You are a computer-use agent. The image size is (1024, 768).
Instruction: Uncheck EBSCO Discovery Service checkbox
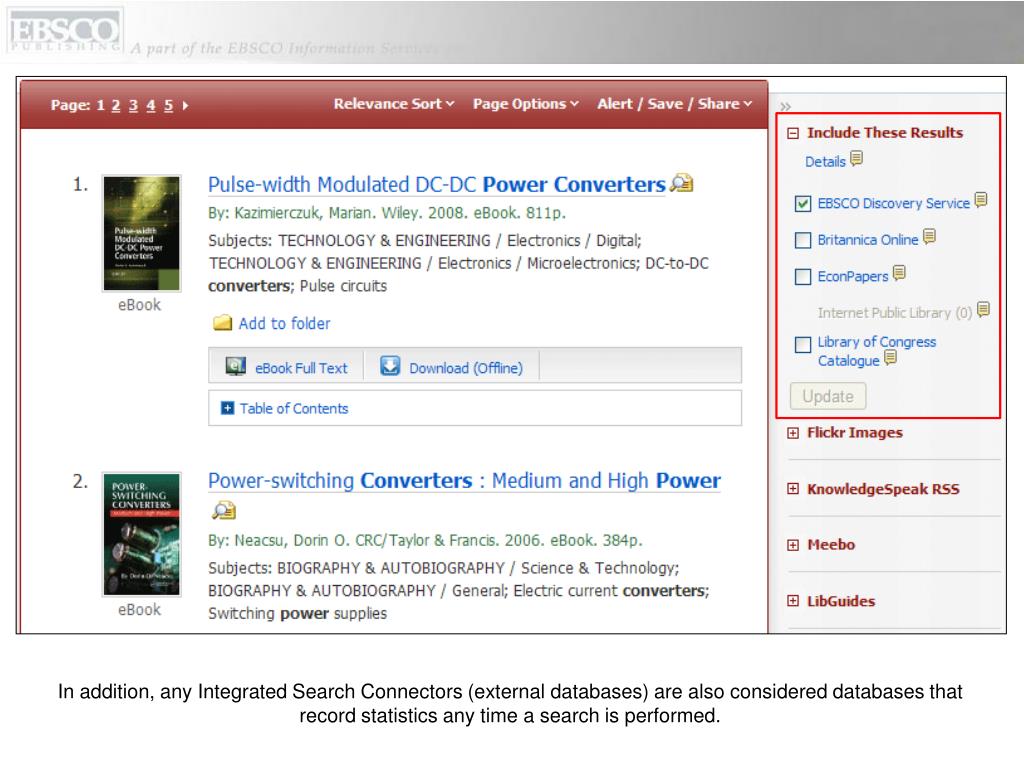pos(803,204)
